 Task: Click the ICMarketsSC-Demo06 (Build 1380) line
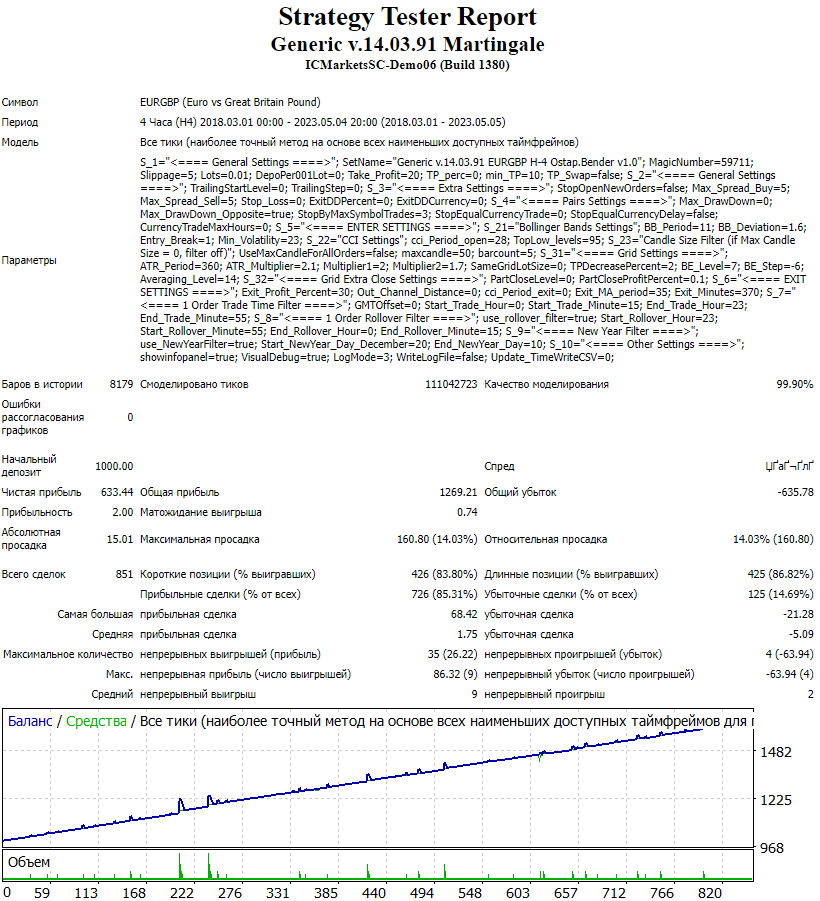click(407, 65)
